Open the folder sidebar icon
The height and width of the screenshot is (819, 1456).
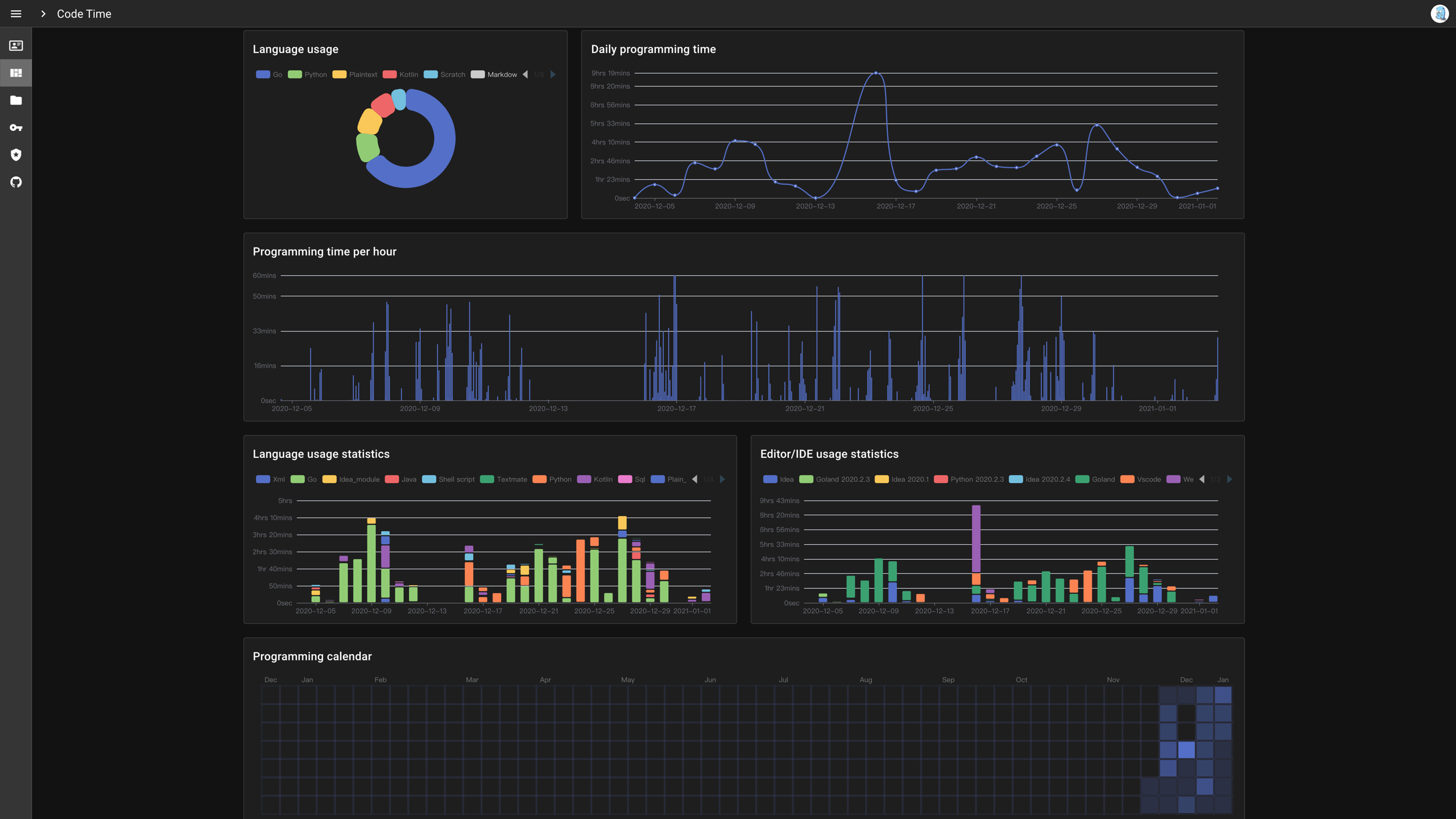16,100
